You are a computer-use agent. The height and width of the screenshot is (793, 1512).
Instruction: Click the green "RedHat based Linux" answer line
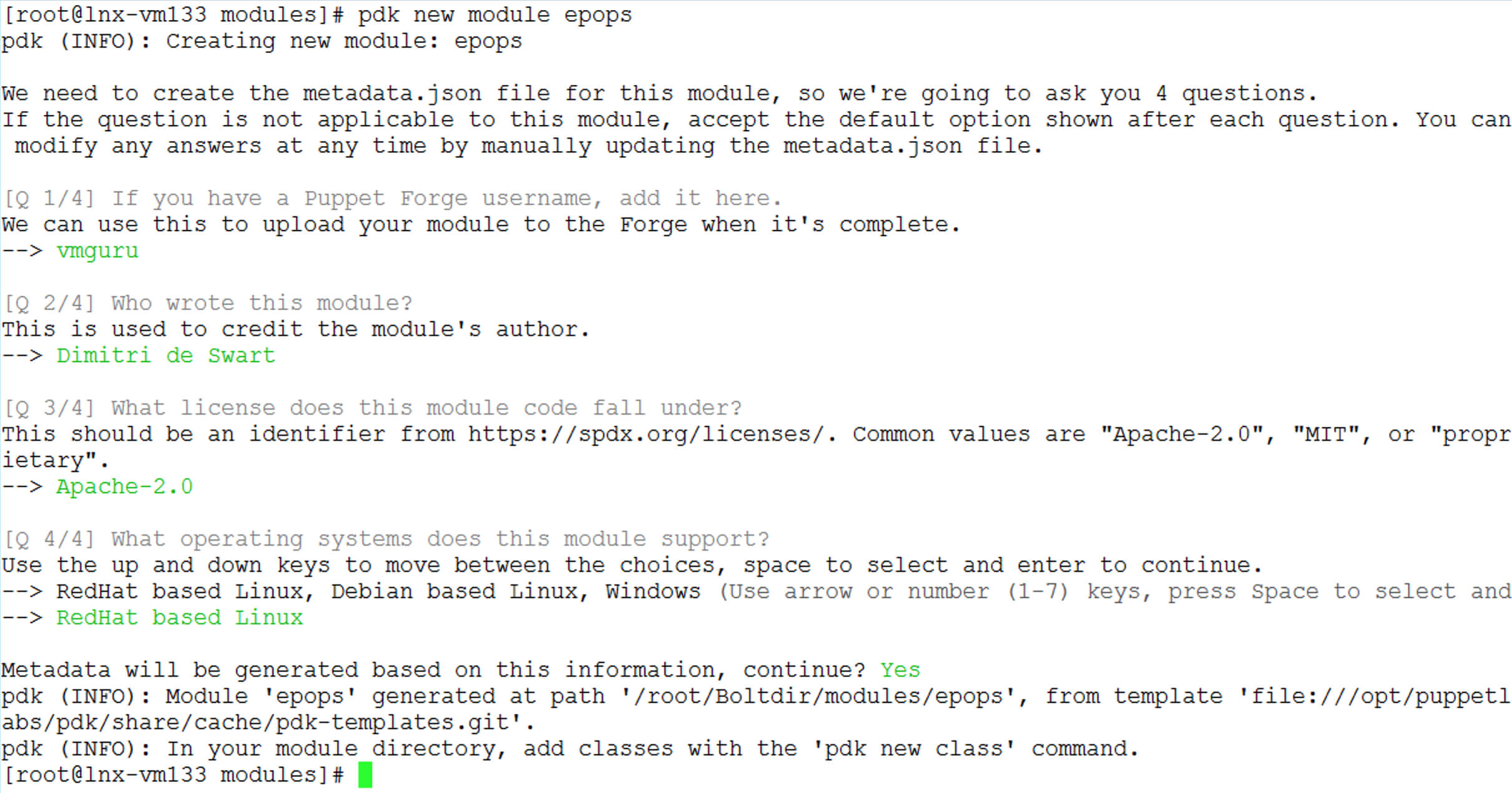179,618
